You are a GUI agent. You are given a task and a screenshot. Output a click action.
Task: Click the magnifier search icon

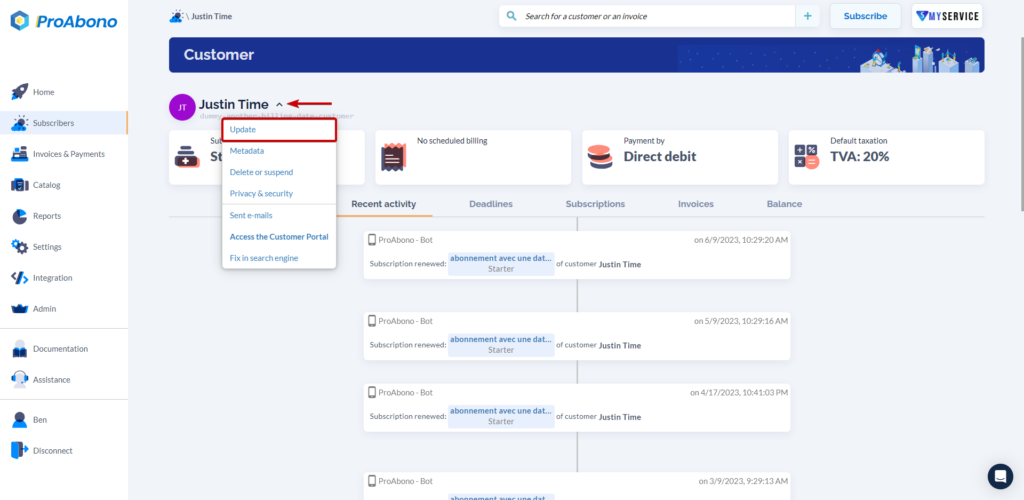[x=511, y=16]
